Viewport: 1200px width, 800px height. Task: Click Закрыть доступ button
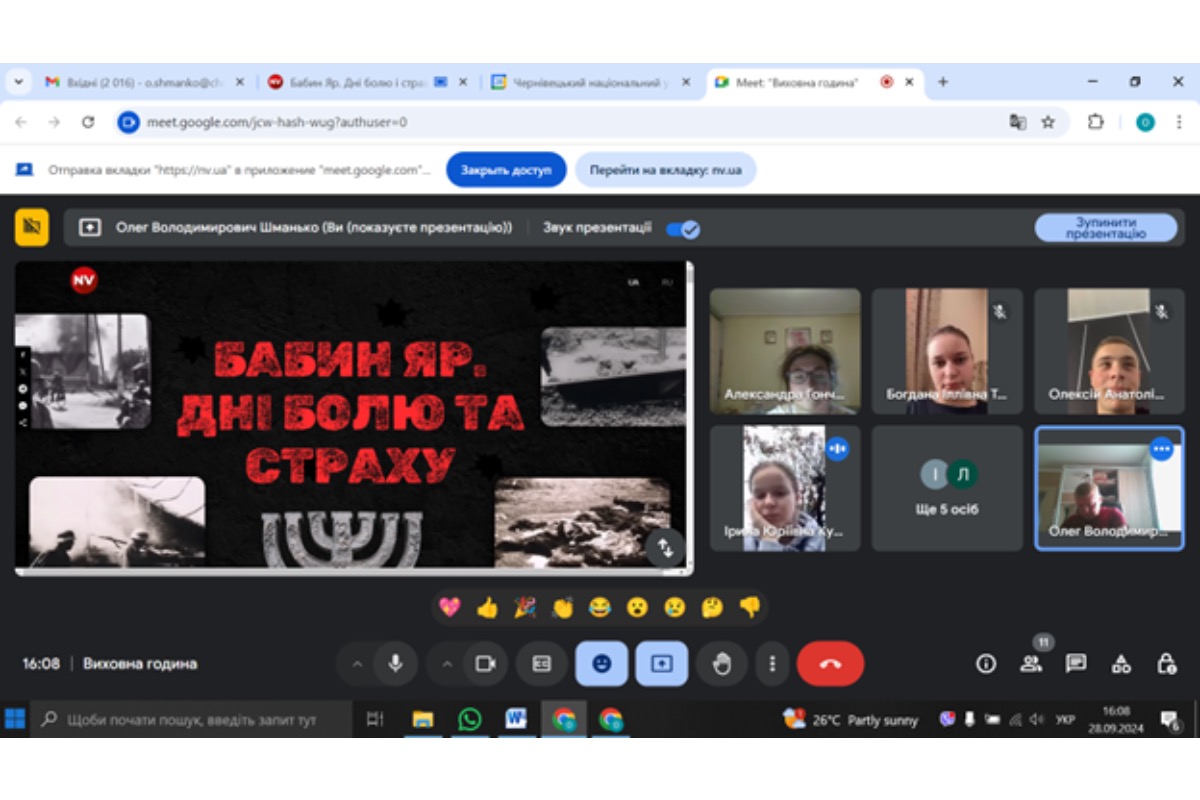click(x=506, y=170)
